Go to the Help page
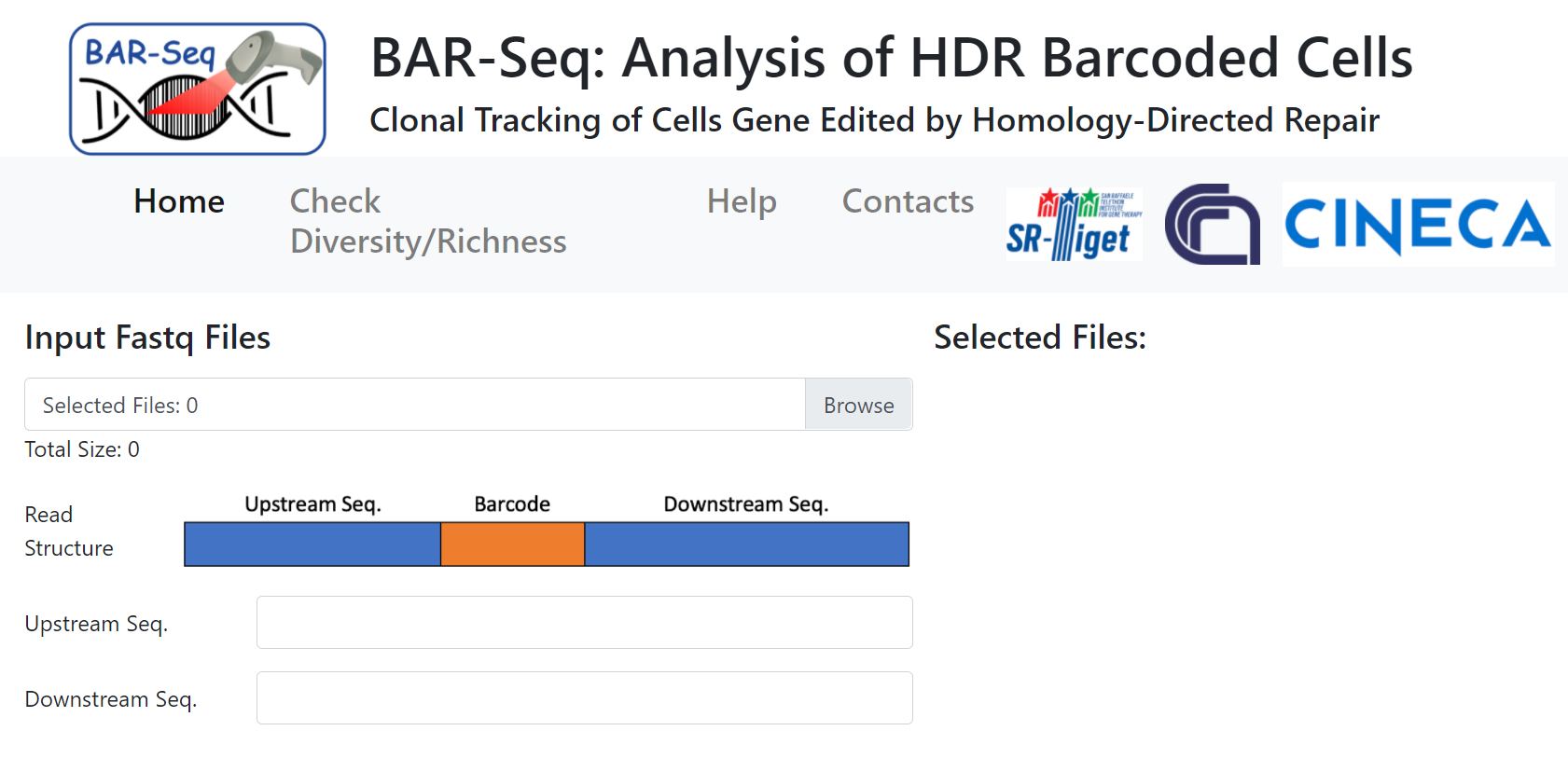Viewport: 1568px width, 772px height. pyautogui.click(x=741, y=201)
